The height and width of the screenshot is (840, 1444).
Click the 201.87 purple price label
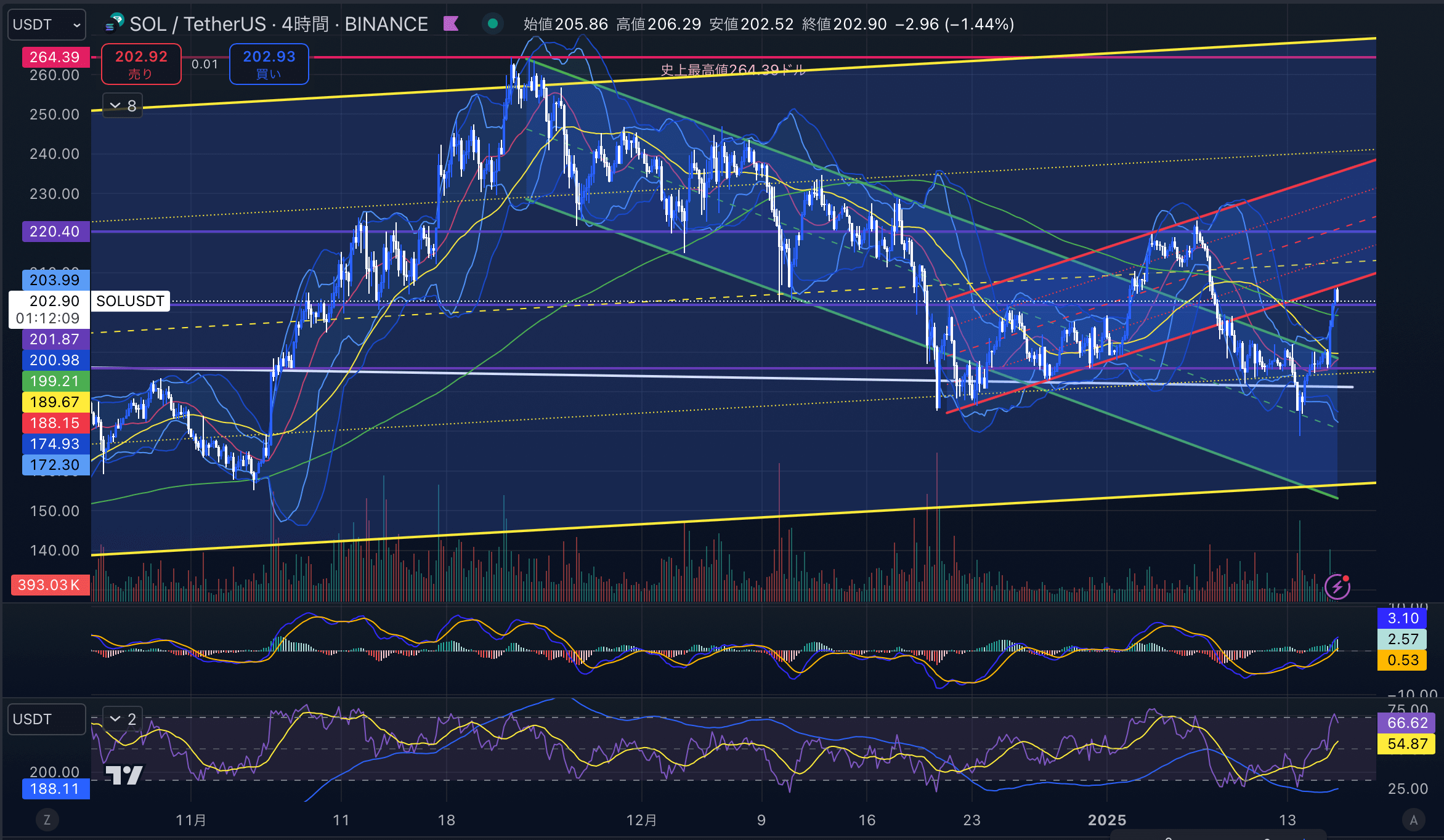(55, 339)
